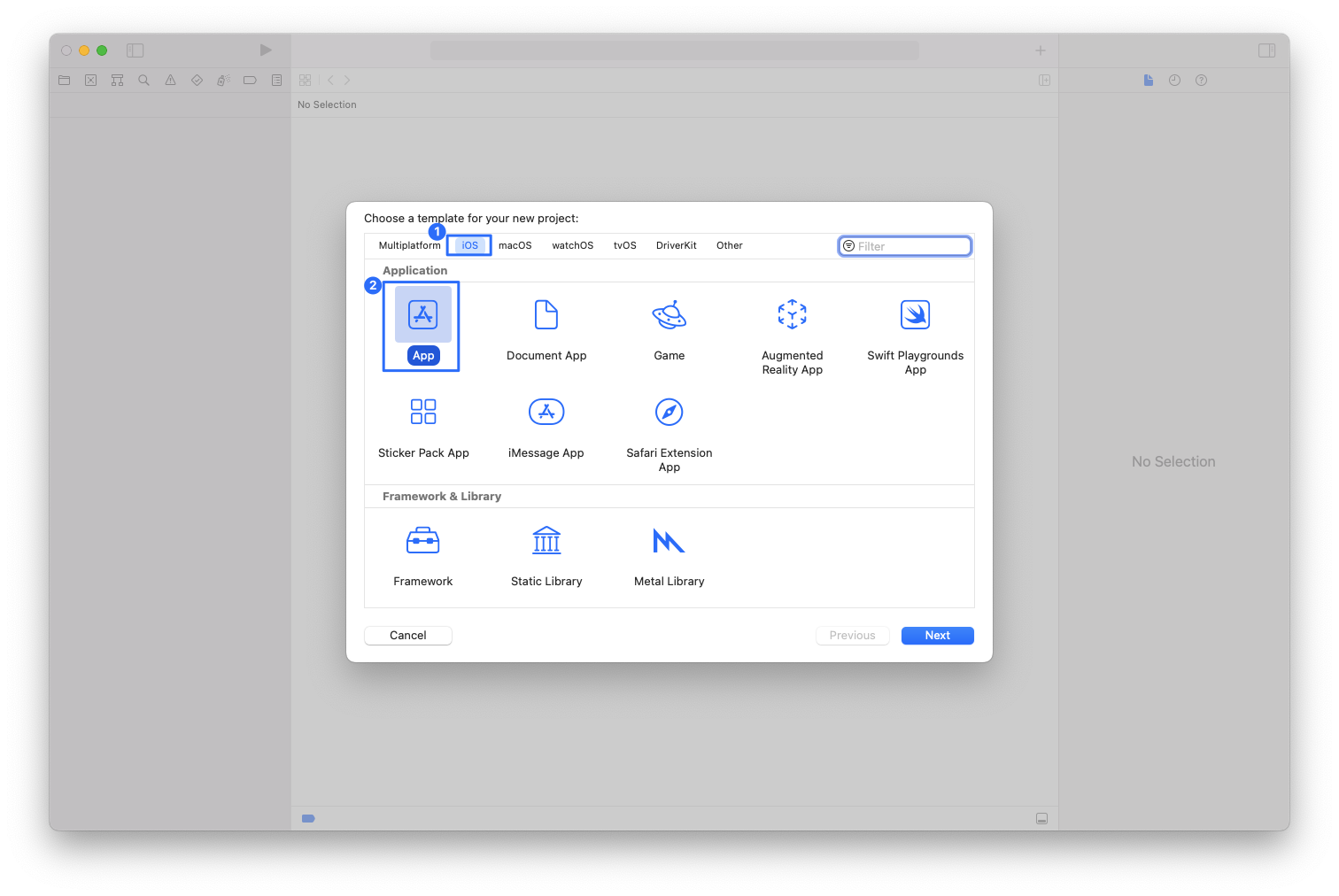Open the symbol navigator
1339x896 pixels.
pyautogui.click(x=118, y=80)
